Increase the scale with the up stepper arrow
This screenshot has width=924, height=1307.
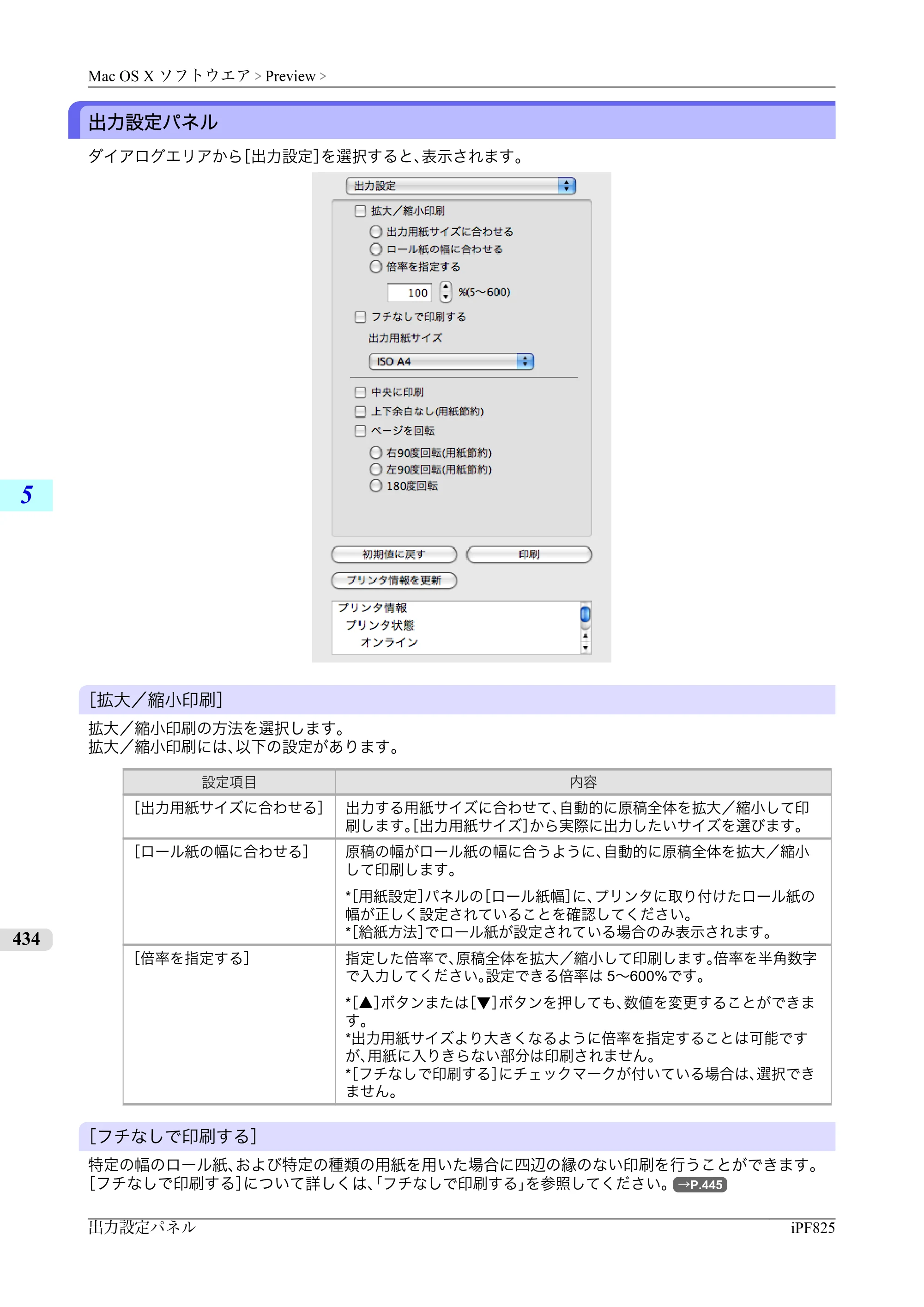coord(446,287)
